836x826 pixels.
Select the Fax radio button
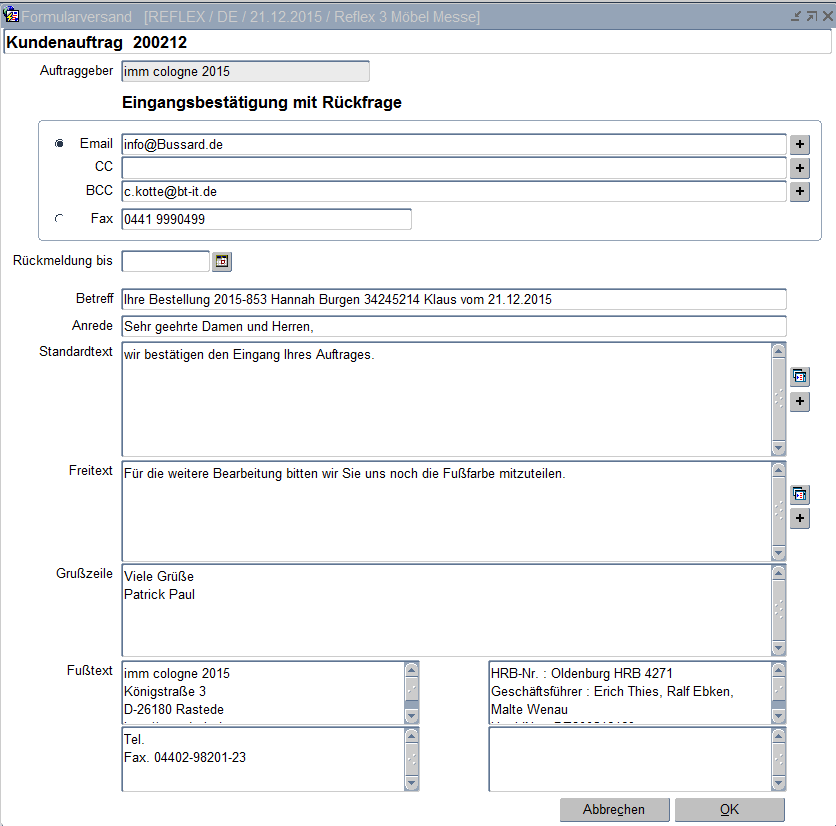pos(59,219)
